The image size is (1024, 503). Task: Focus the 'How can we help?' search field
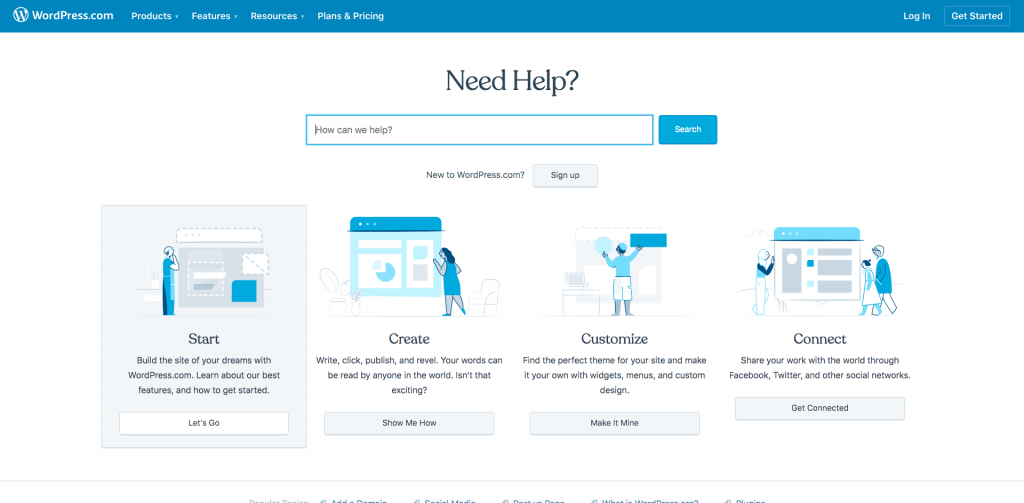[x=479, y=129]
